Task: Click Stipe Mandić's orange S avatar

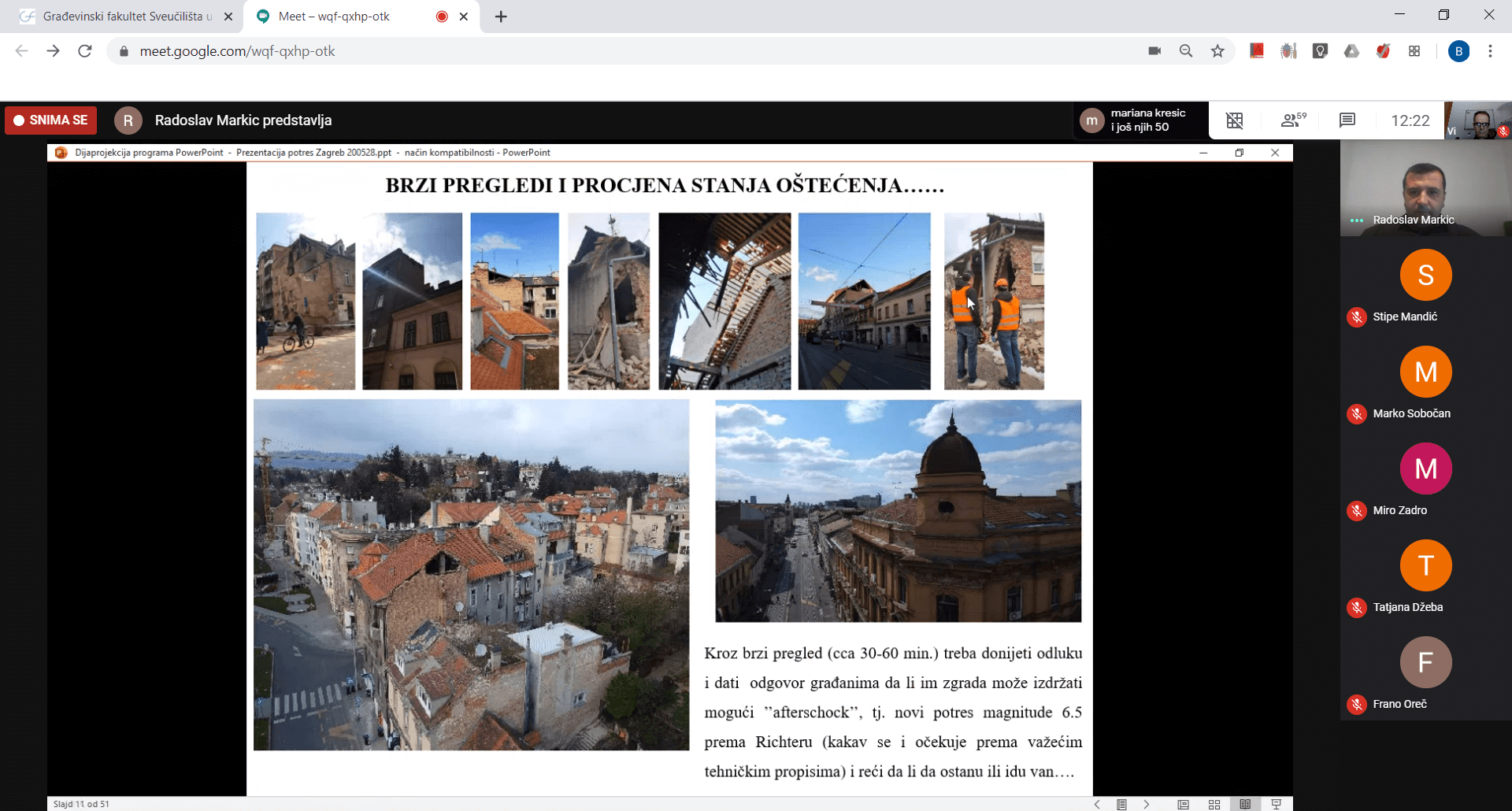Action: (x=1425, y=275)
